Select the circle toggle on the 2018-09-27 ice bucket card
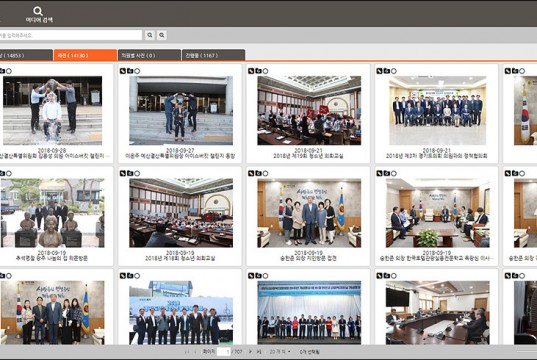Image resolution: width=537 pixels, height=360 pixels. pos(137,71)
